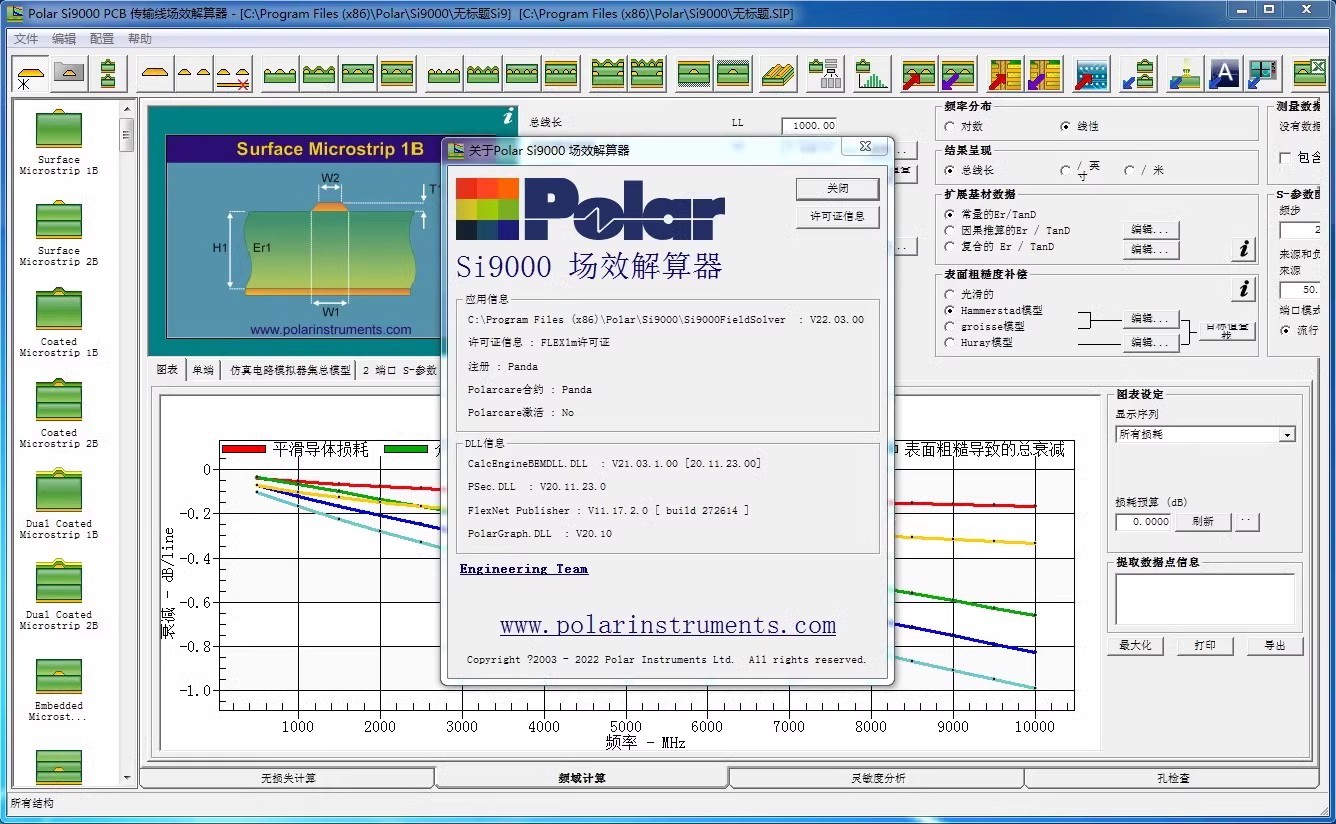Switch to the 孔检查 bottom tab

click(x=1172, y=778)
